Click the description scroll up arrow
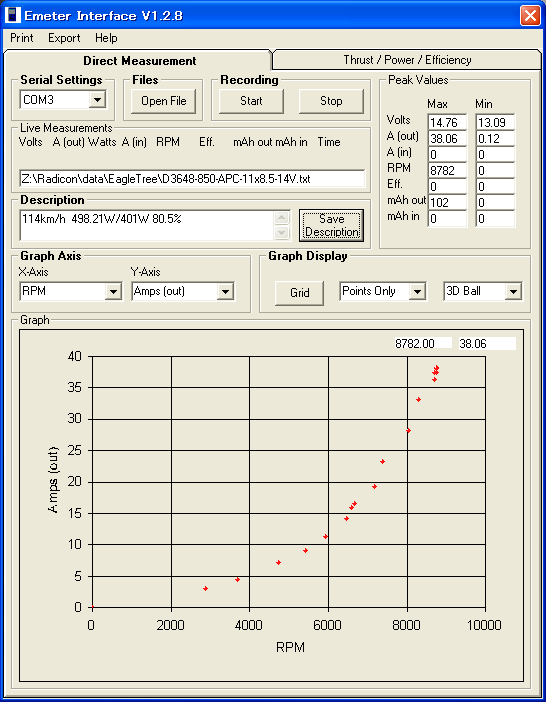 pos(282,218)
